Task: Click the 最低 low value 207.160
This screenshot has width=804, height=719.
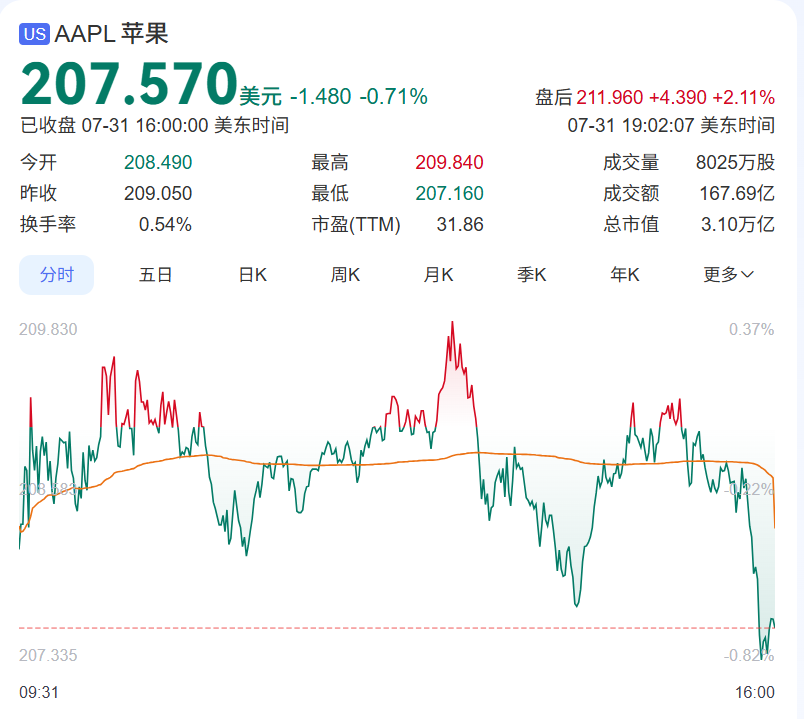Action: click(x=449, y=194)
